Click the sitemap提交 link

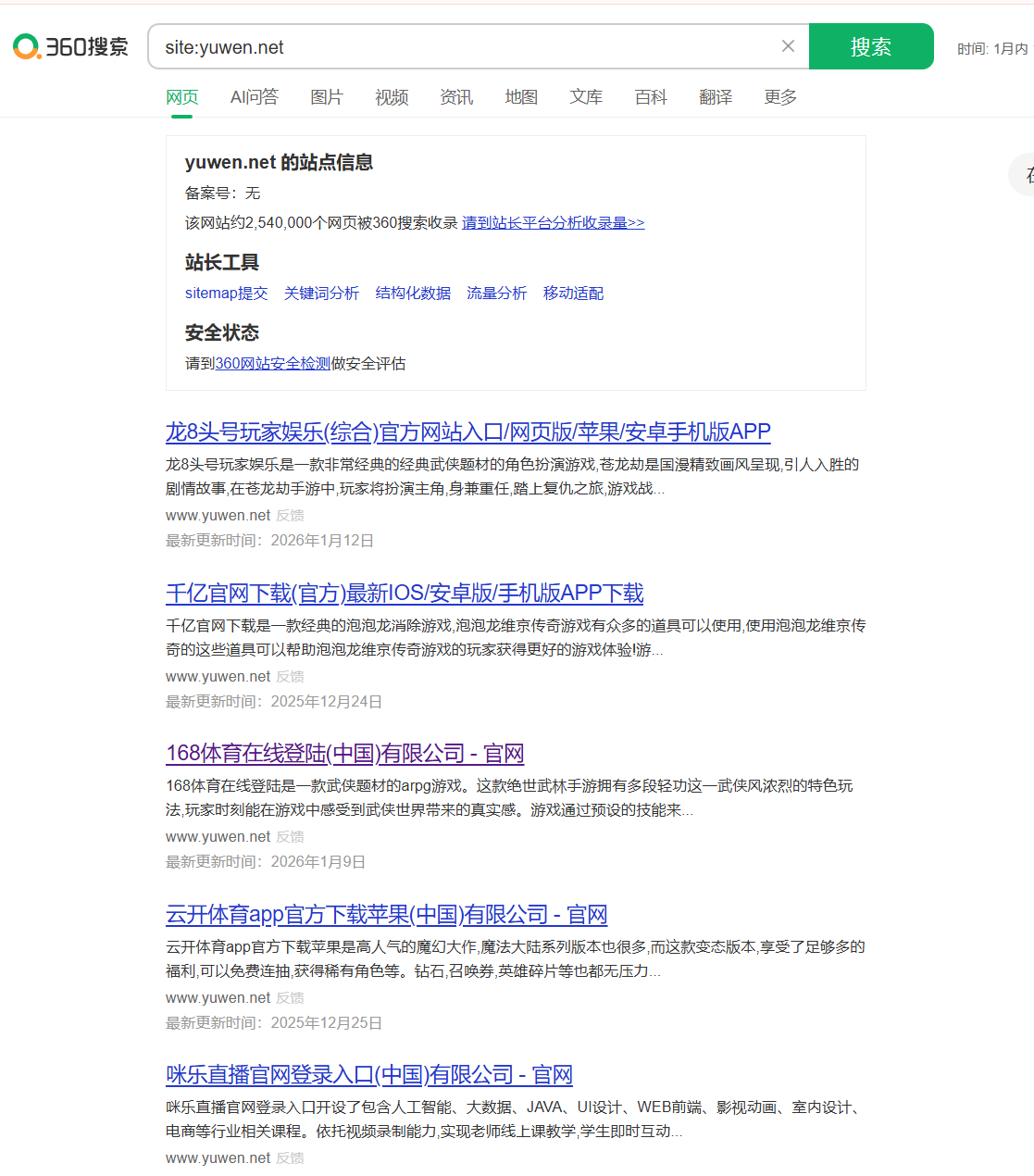[x=226, y=293]
